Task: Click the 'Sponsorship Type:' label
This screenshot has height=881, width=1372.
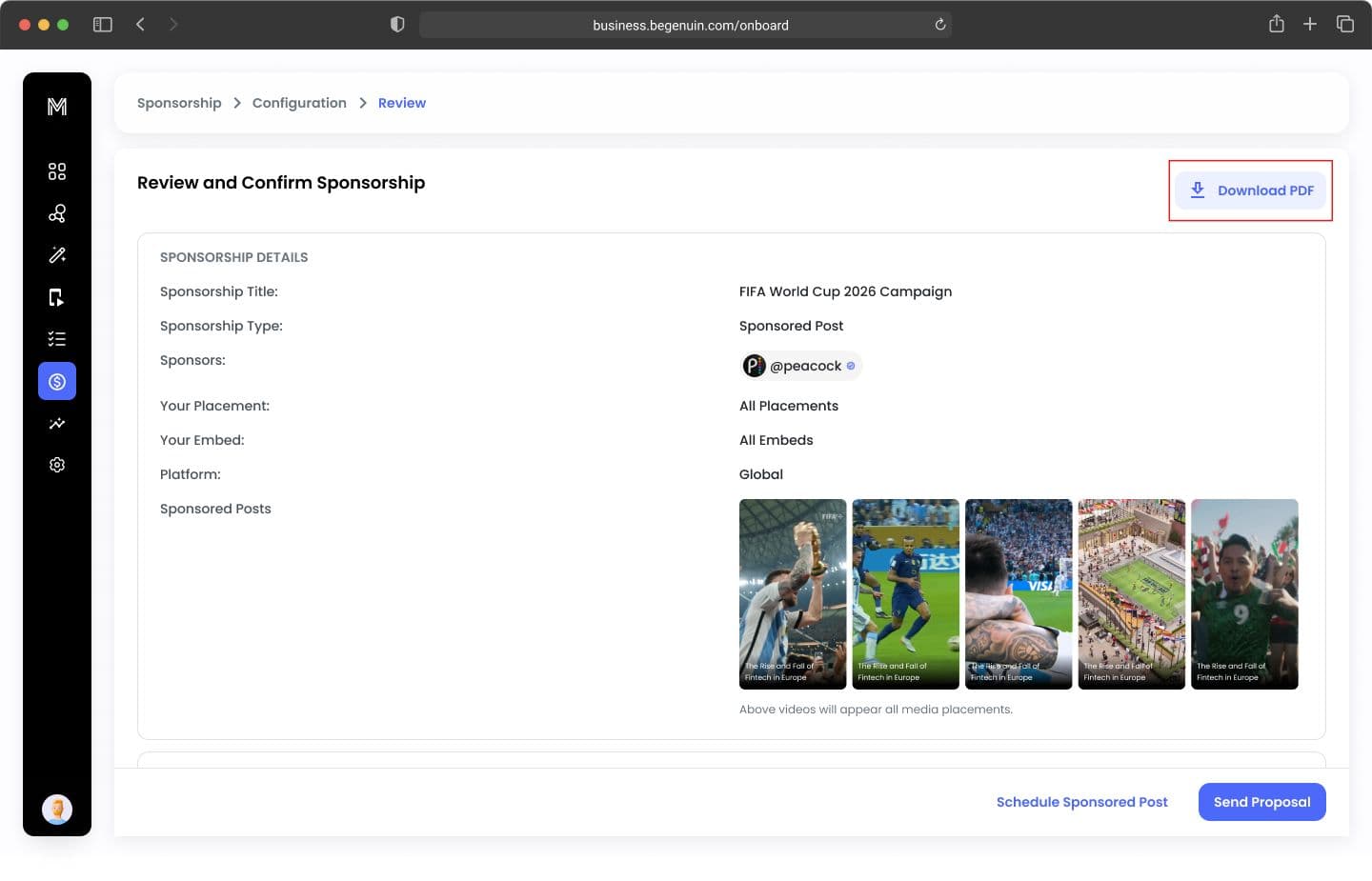Action: pos(221,326)
